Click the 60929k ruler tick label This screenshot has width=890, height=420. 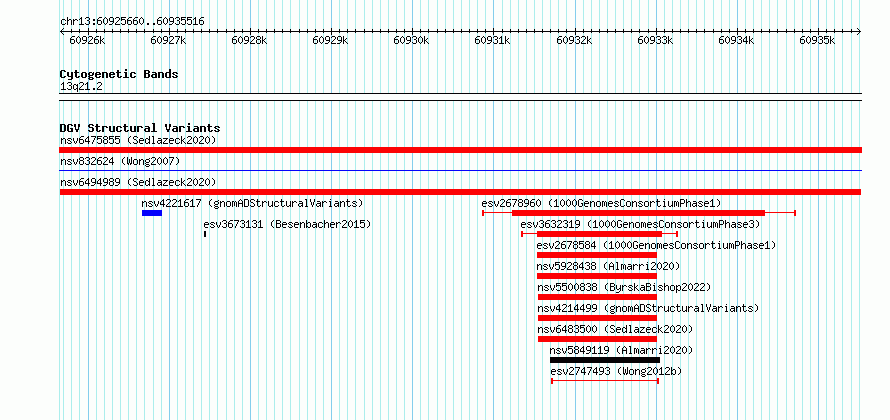click(330, 40)
